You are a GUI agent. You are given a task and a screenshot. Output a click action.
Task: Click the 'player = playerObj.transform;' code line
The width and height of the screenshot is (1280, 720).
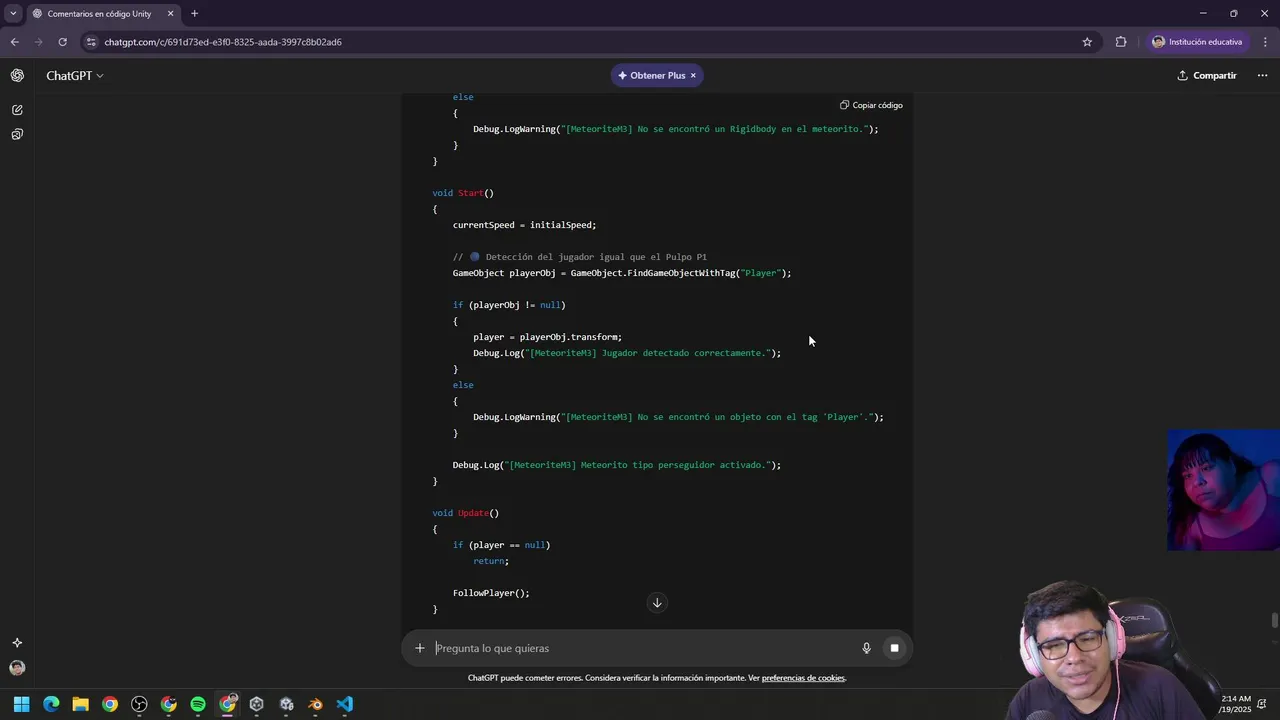(x=547, y=337)
